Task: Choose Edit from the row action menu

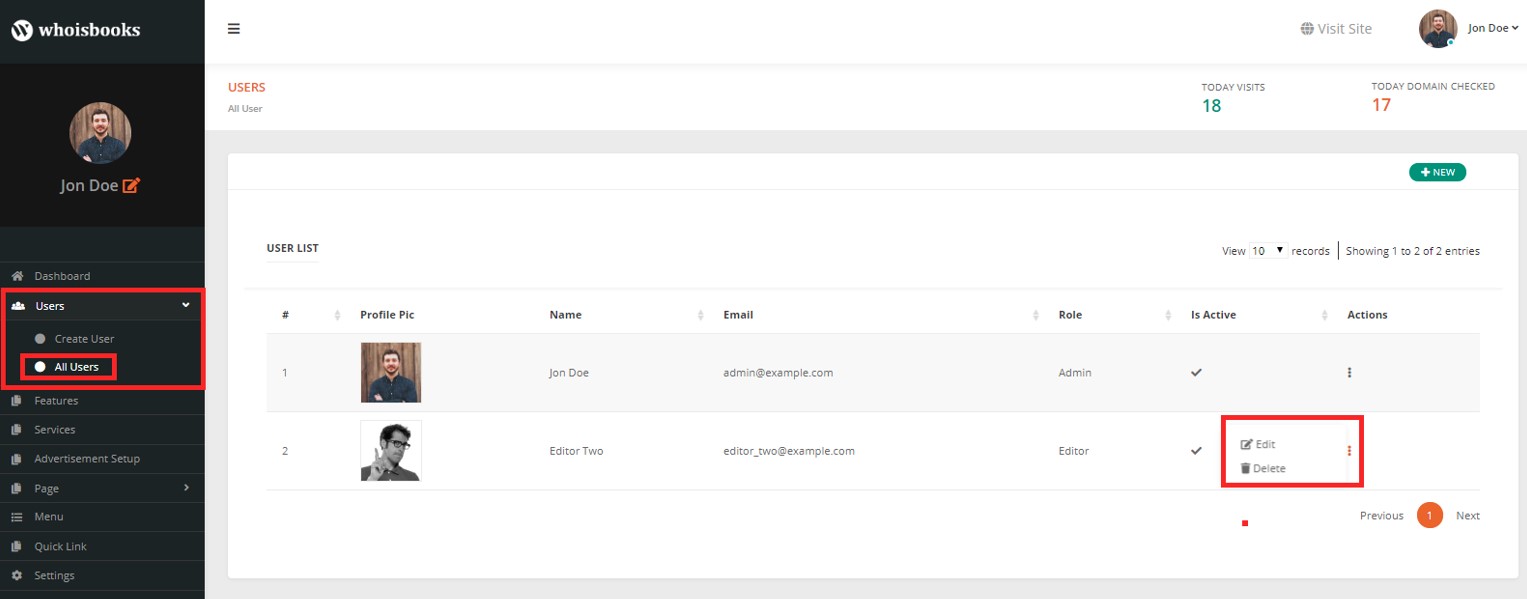Action: pyautogui.click(x=1258, y=444)
